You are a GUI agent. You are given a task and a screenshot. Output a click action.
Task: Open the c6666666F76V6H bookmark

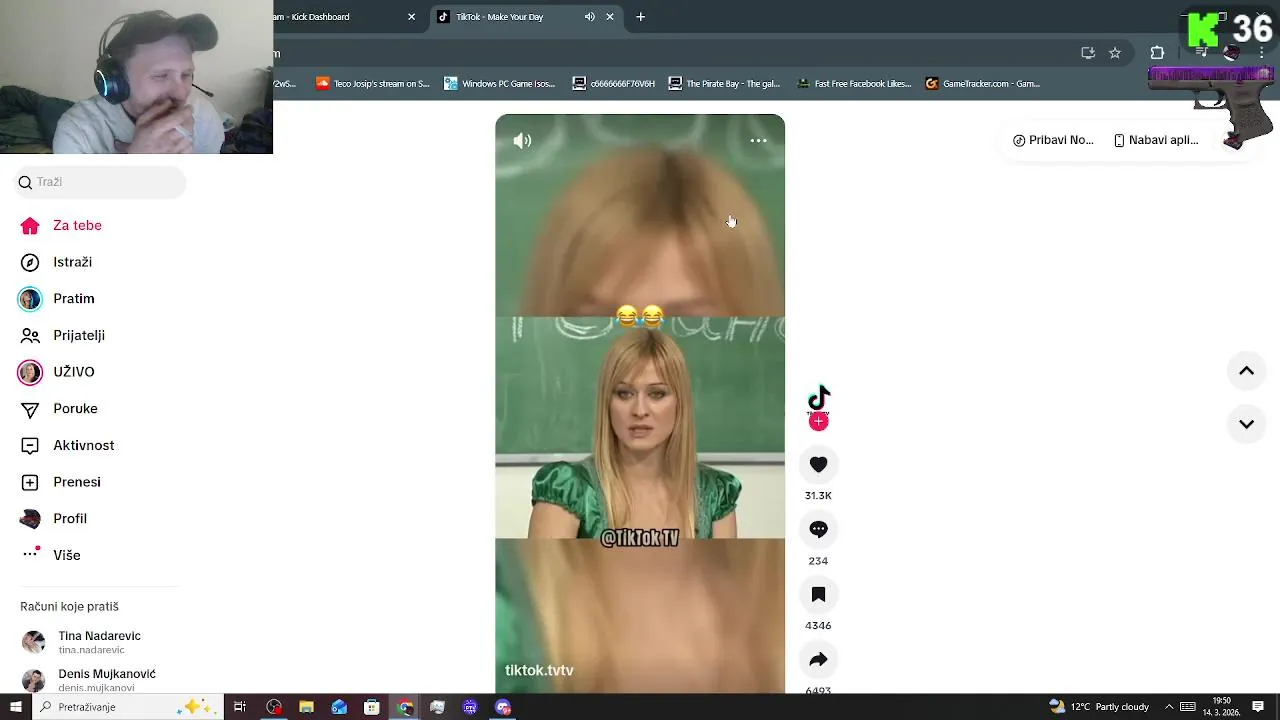[x=614, y=84]
